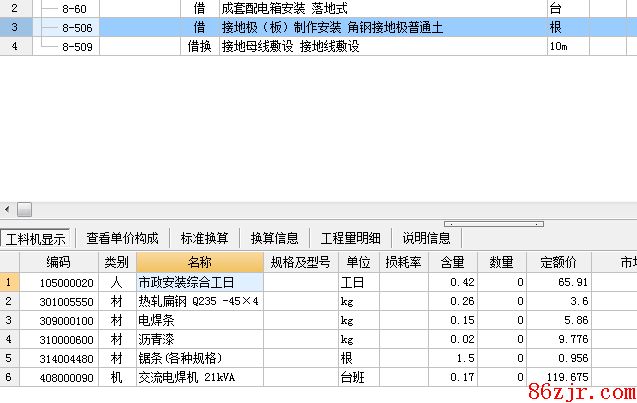Screen dimensions: 637x403
Task: Select row header number 5 in material table
Action: pyautogui.click(x=9, y=358)
